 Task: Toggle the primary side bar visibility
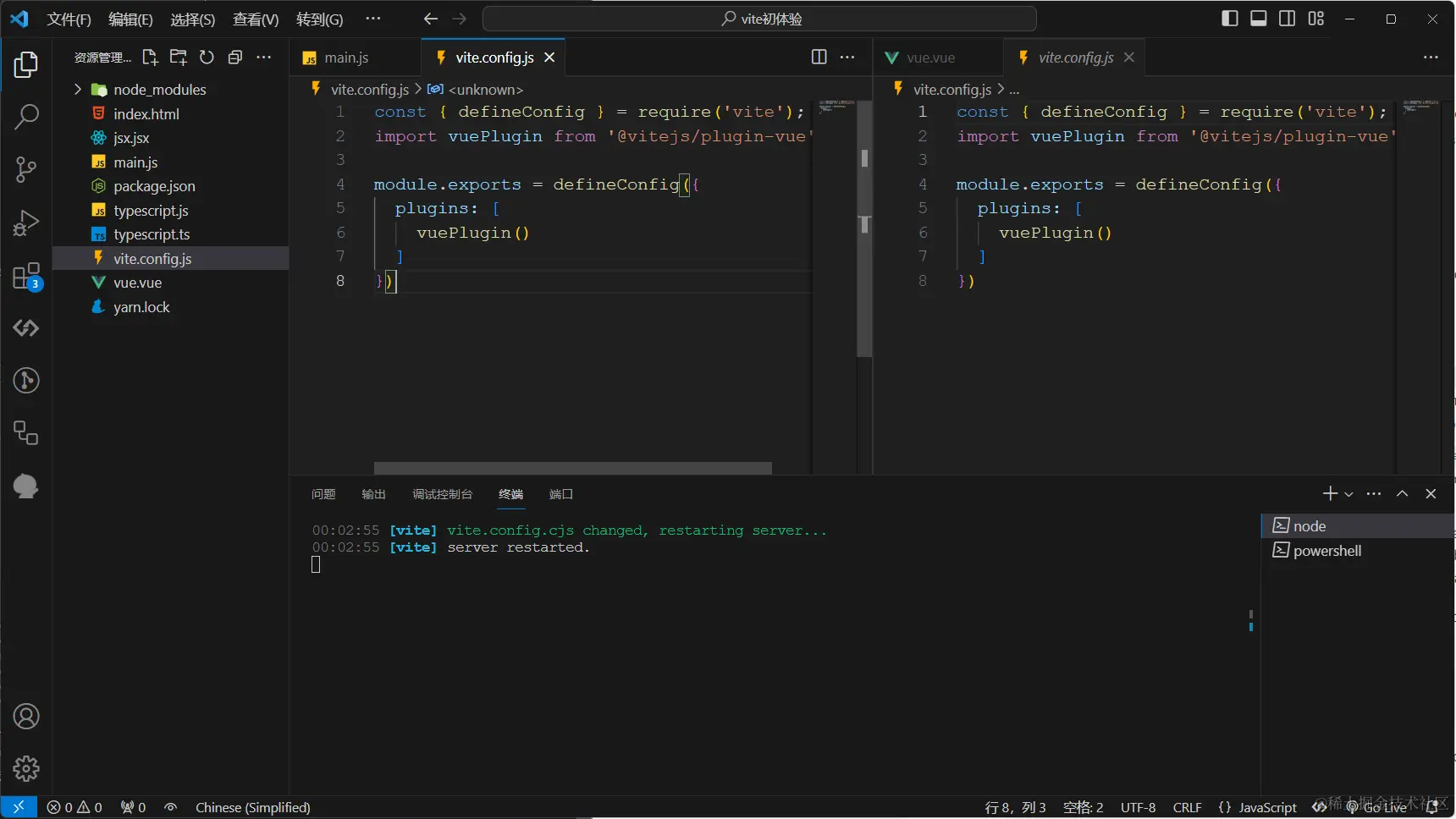pos(1230,19)
